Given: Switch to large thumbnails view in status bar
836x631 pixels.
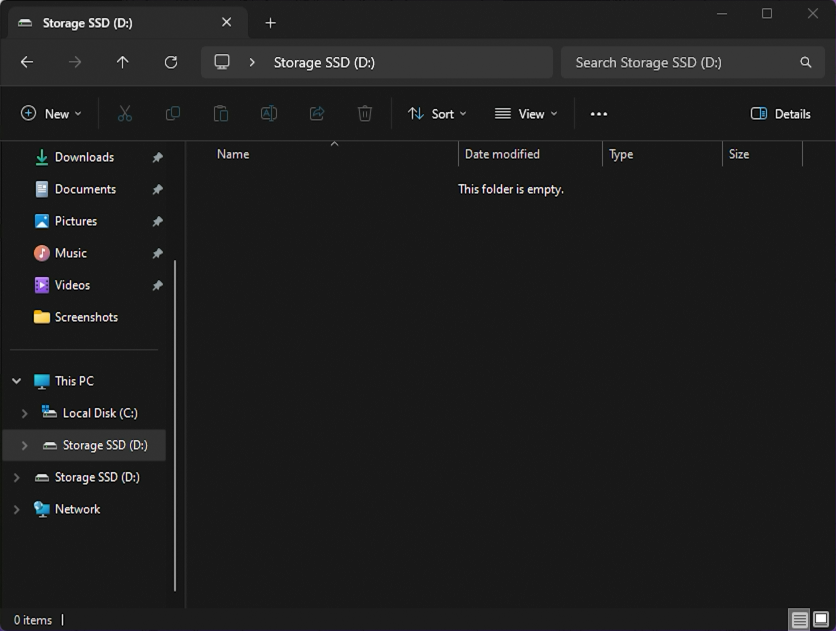Looking at the screenshot, I should point(821,620).
